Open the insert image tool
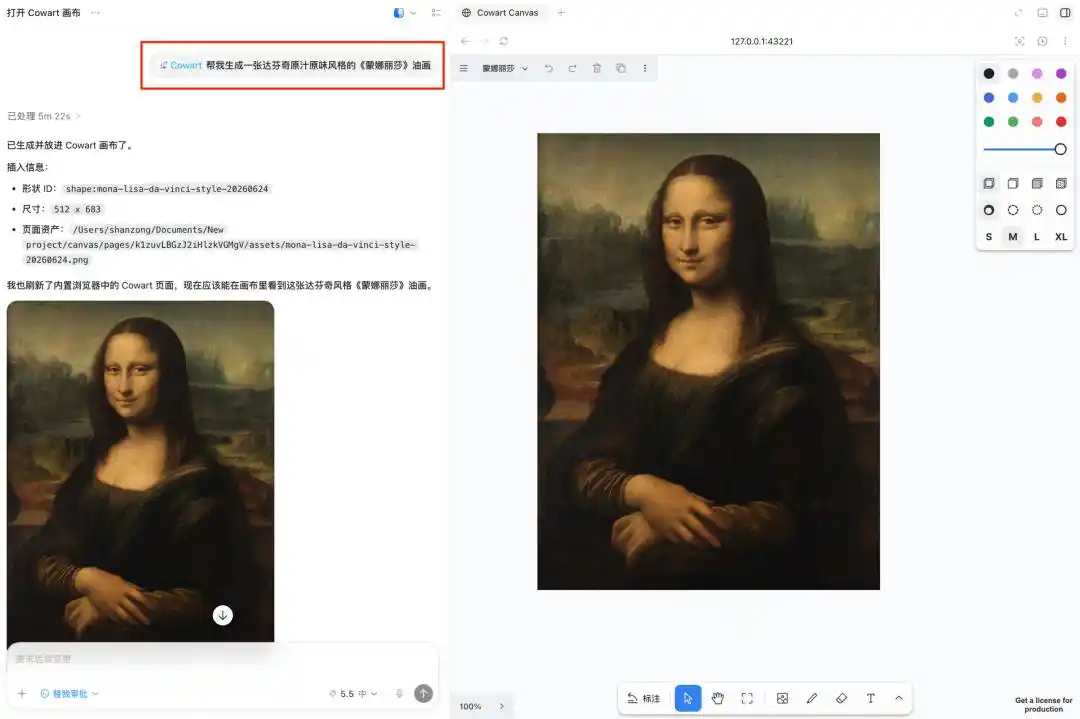This screenshot has height=719, width=1080. (782, 698)
